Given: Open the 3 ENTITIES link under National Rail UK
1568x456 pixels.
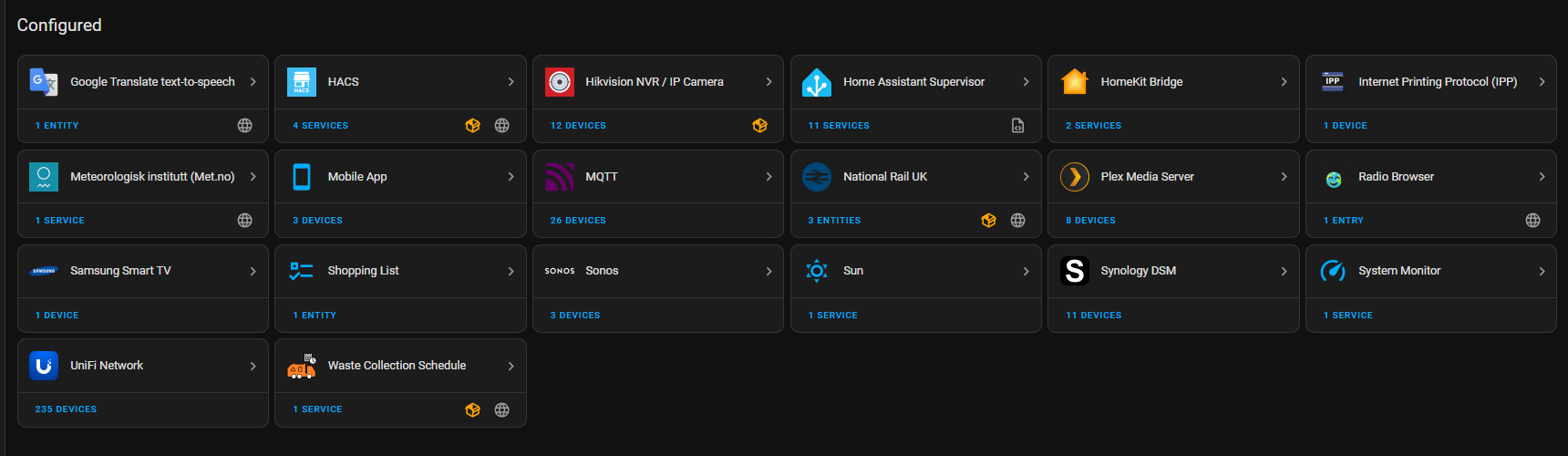Looking at the screenshot, I should coord(834,221).
